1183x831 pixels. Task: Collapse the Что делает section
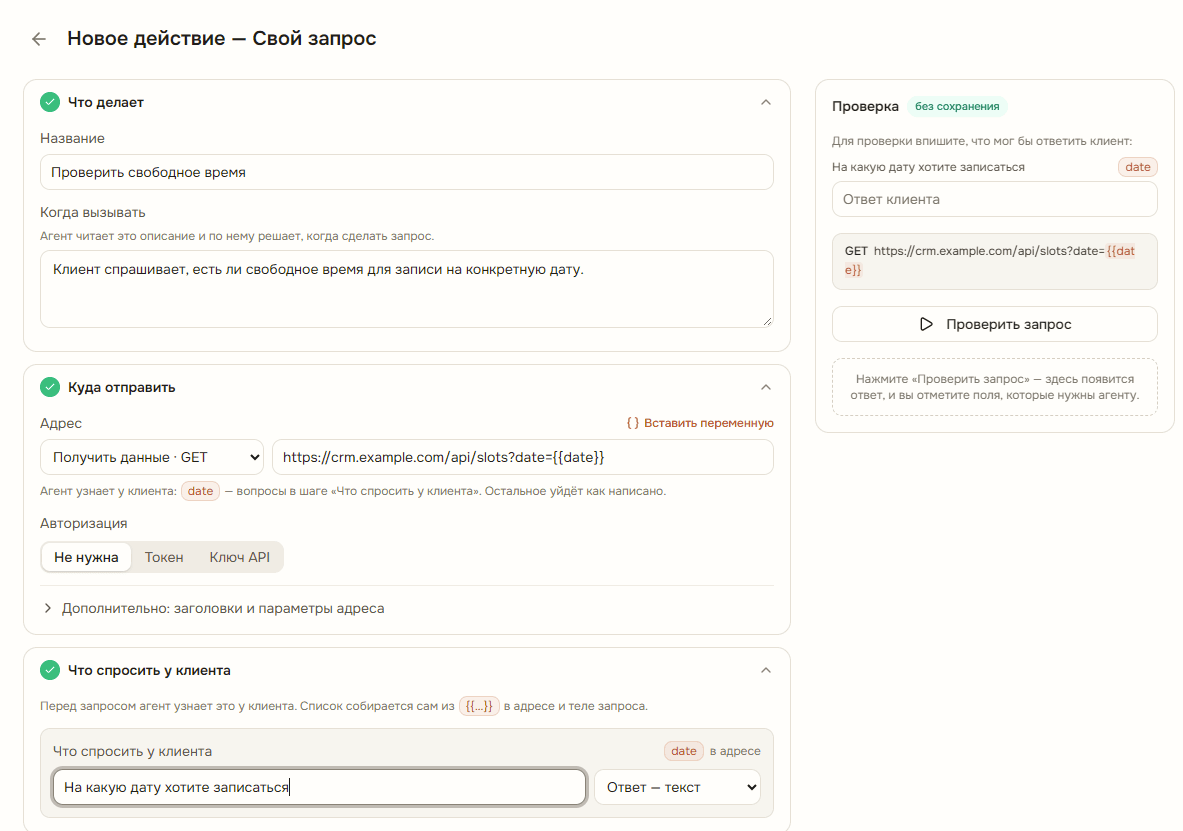pos(766,102)
